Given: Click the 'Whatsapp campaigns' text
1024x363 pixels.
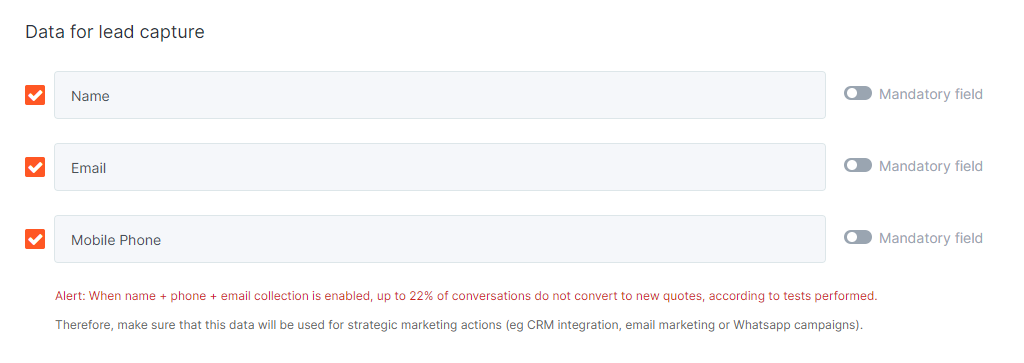Looking at the screenshot, I should pyautogui.click(x=793, y=325).
